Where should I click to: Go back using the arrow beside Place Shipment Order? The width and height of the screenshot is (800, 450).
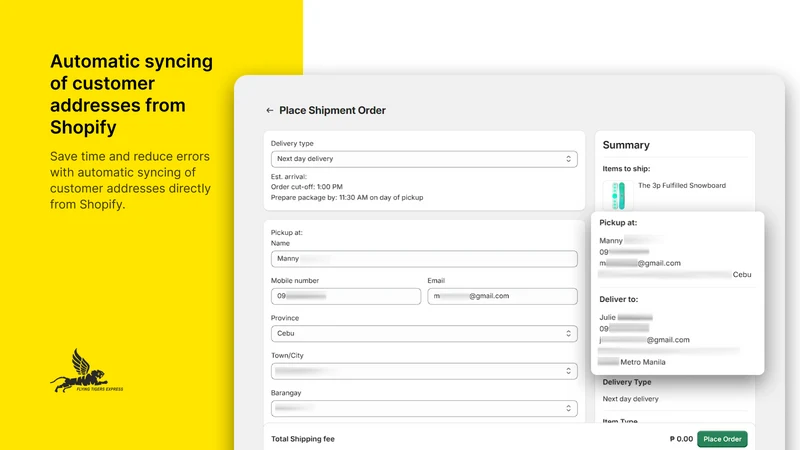click(269, 110)
